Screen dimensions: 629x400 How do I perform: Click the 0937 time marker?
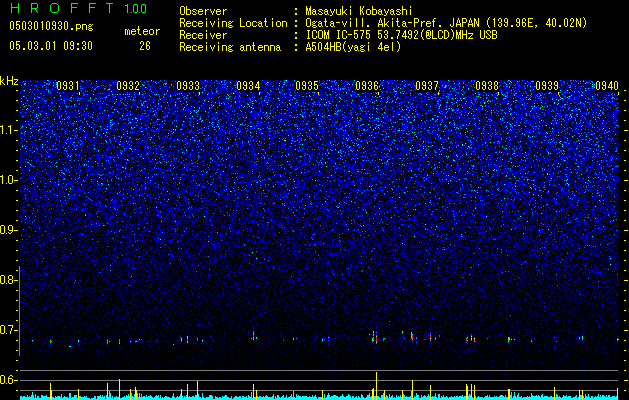tap(427, 85)
